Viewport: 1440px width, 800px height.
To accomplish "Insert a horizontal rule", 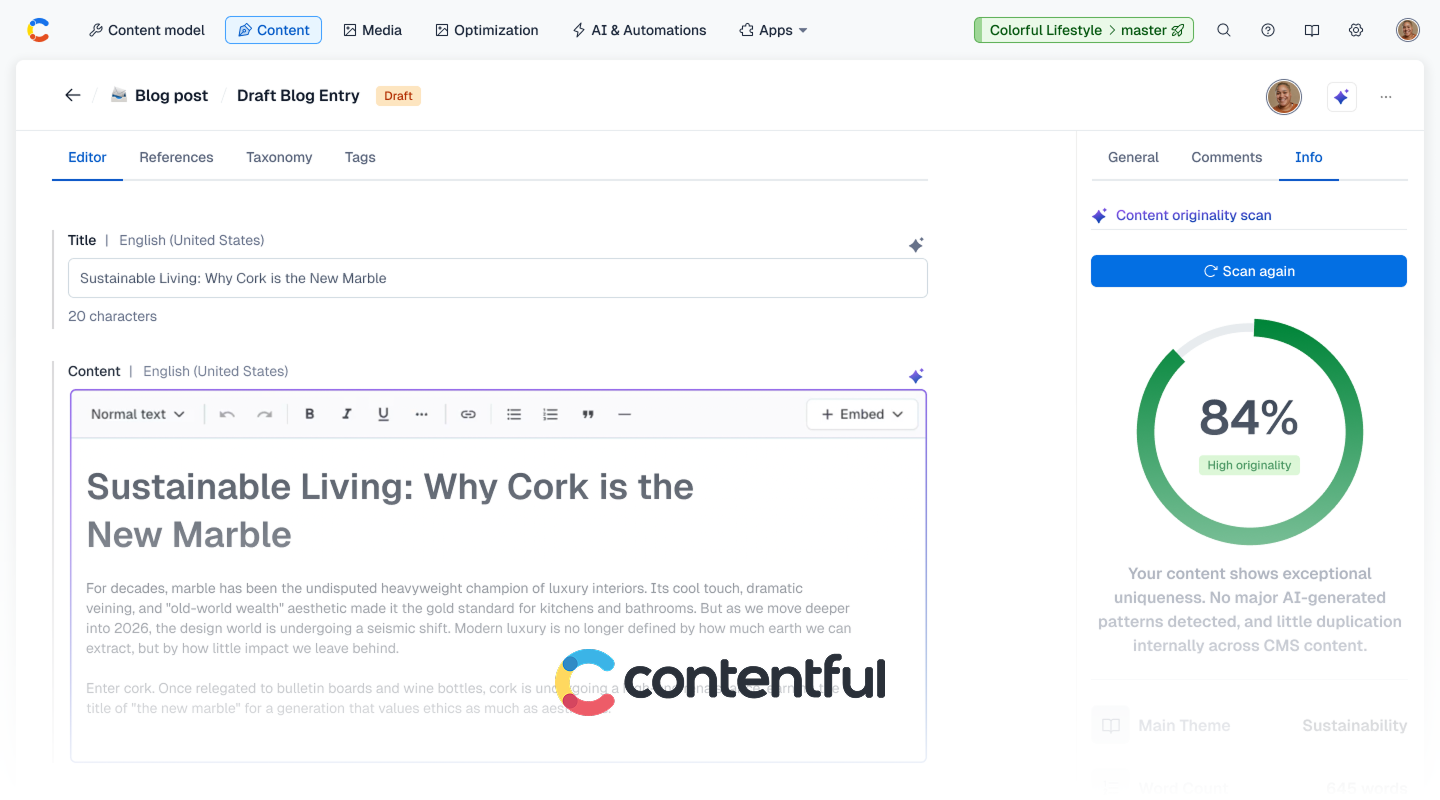I will [624, 413].
